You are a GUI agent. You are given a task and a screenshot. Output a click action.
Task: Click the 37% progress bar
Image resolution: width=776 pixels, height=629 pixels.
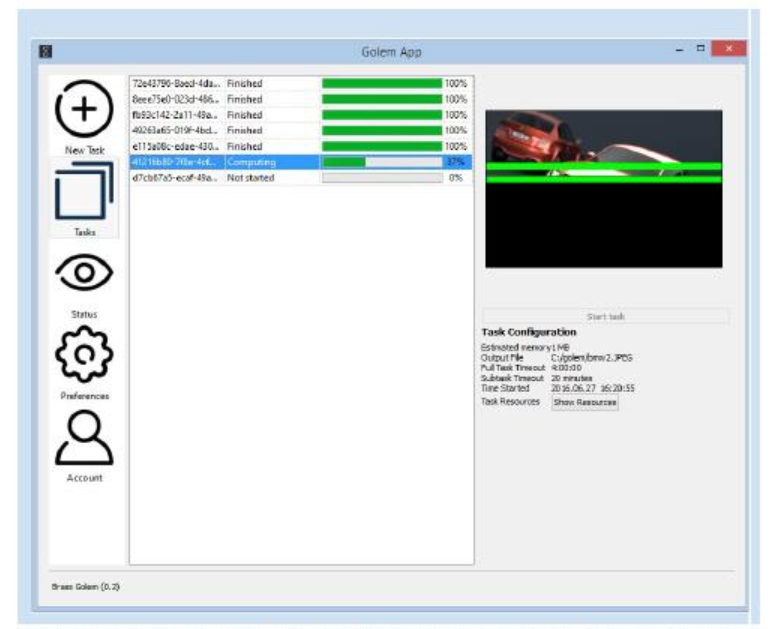pos(382,162)
